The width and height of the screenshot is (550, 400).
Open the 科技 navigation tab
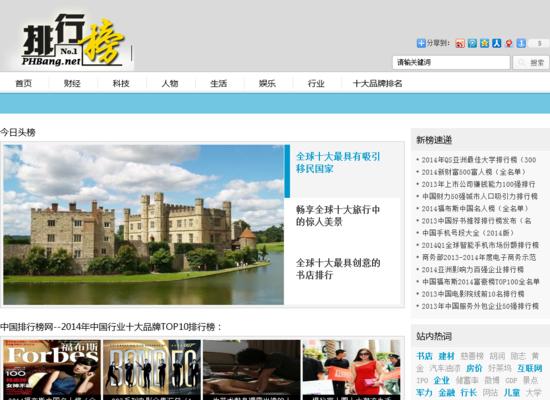[121, 84]
